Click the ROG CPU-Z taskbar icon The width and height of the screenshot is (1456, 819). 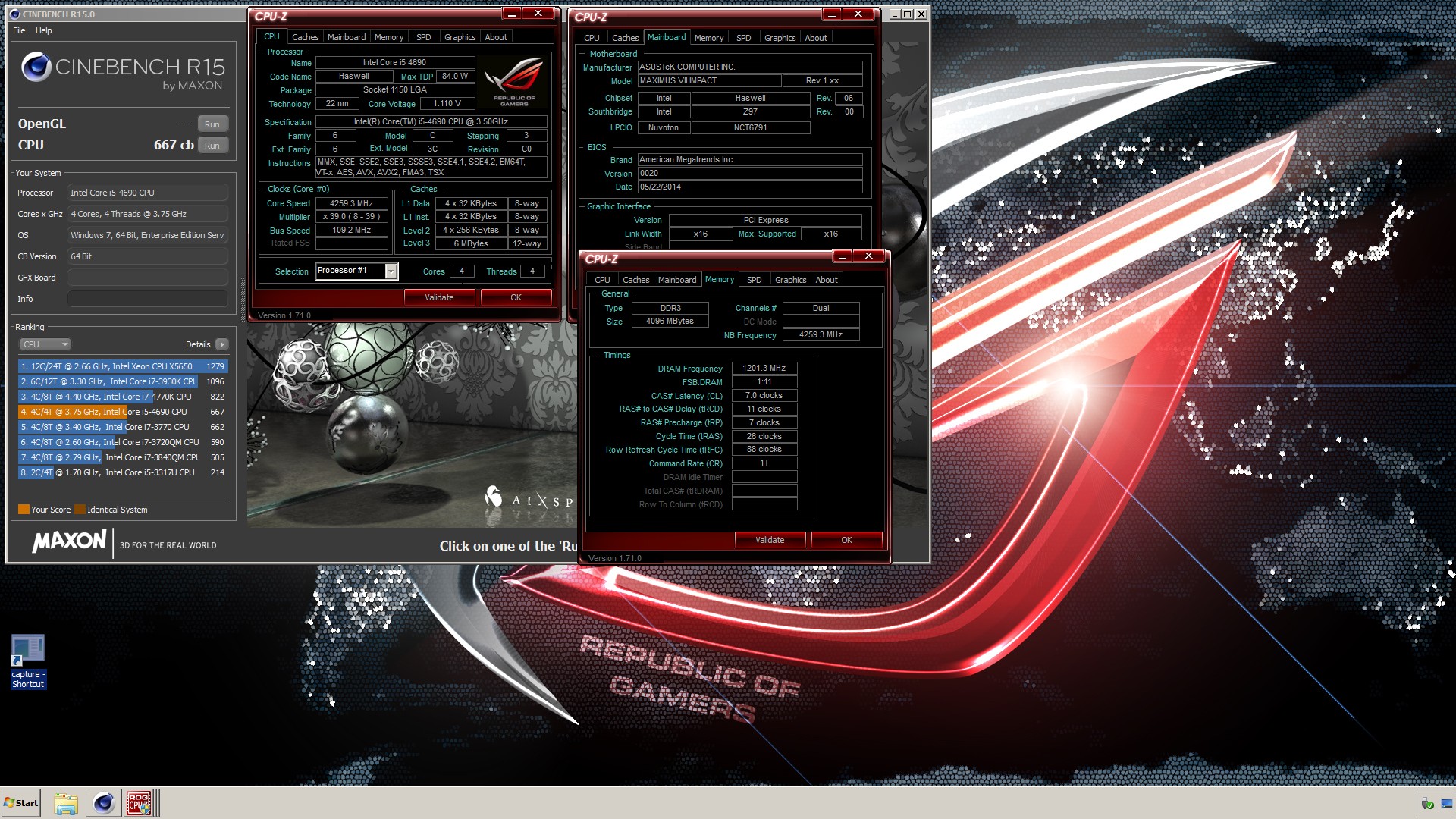139,803
